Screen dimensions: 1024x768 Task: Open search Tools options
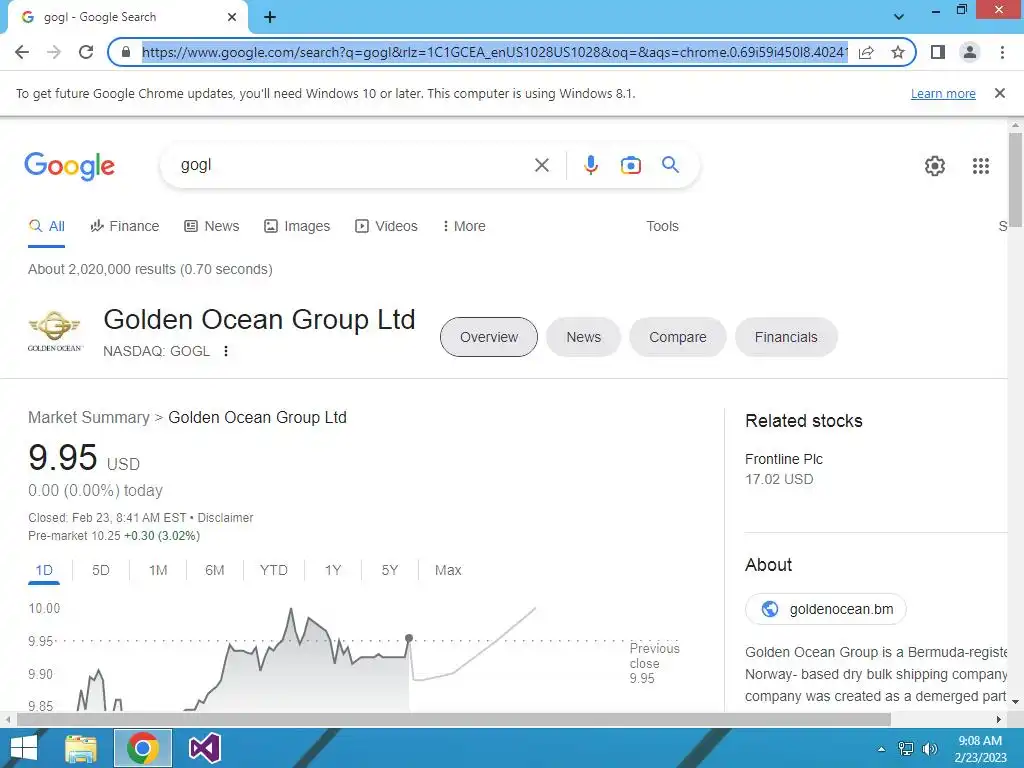click(x=662, y=227)
